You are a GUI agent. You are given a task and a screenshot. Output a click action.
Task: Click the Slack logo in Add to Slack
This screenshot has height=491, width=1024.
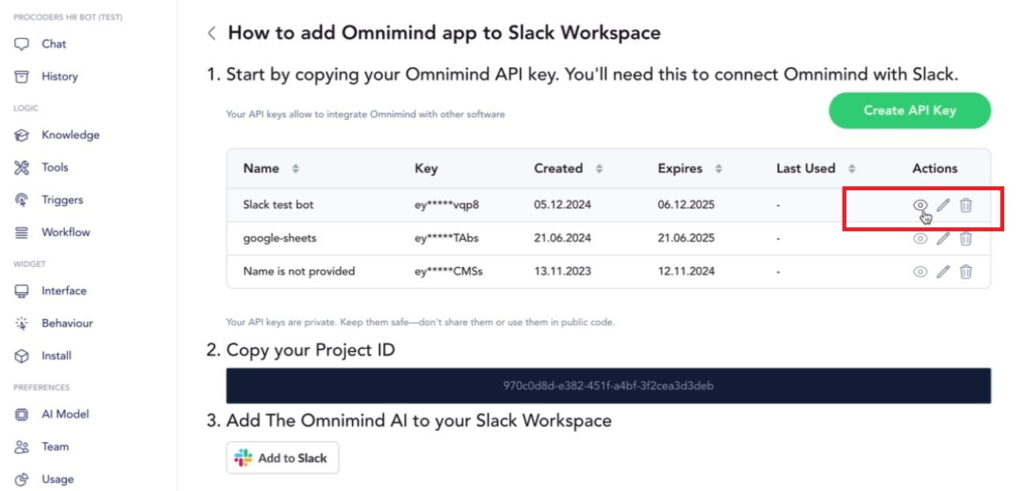tap(244, 458)
